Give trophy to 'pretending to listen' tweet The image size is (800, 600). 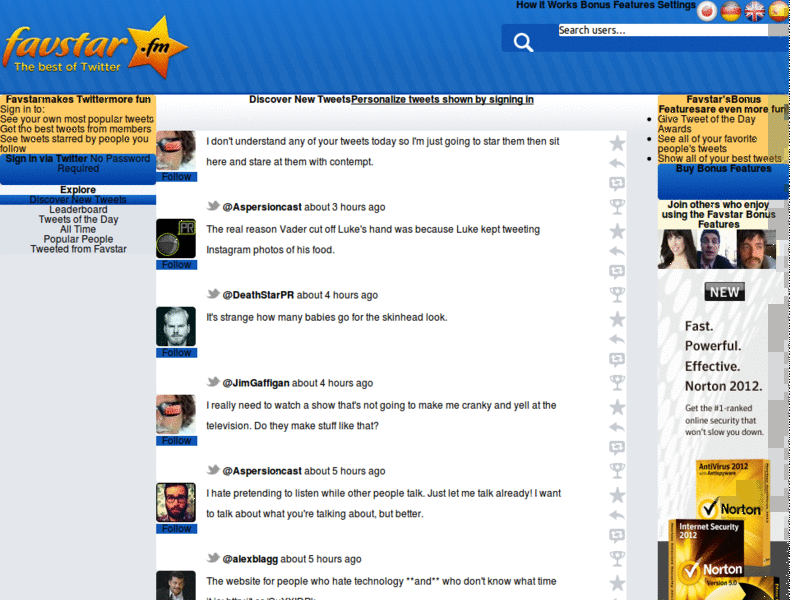[x=617, y=559]
